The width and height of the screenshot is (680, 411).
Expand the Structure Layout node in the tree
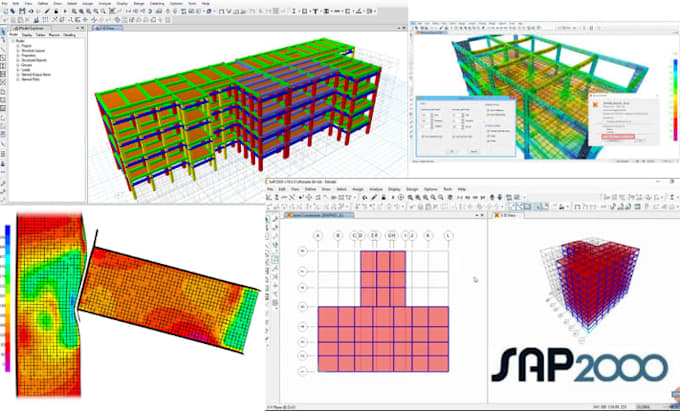coord(18,51)
